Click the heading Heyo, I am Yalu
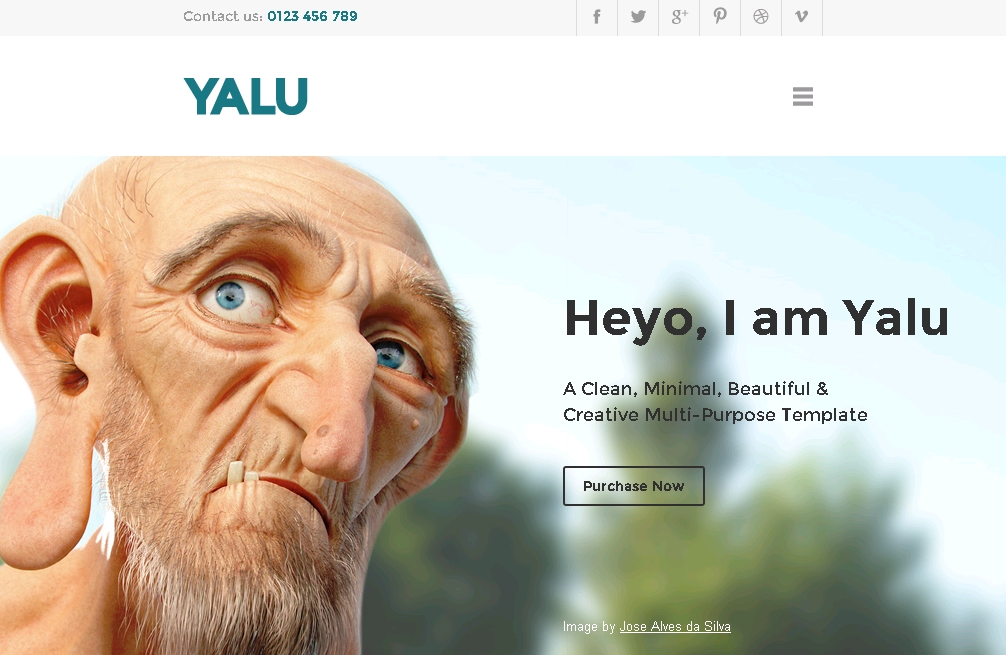Image resolution: width=1006 pixels, height=655 pixels. 756,319
